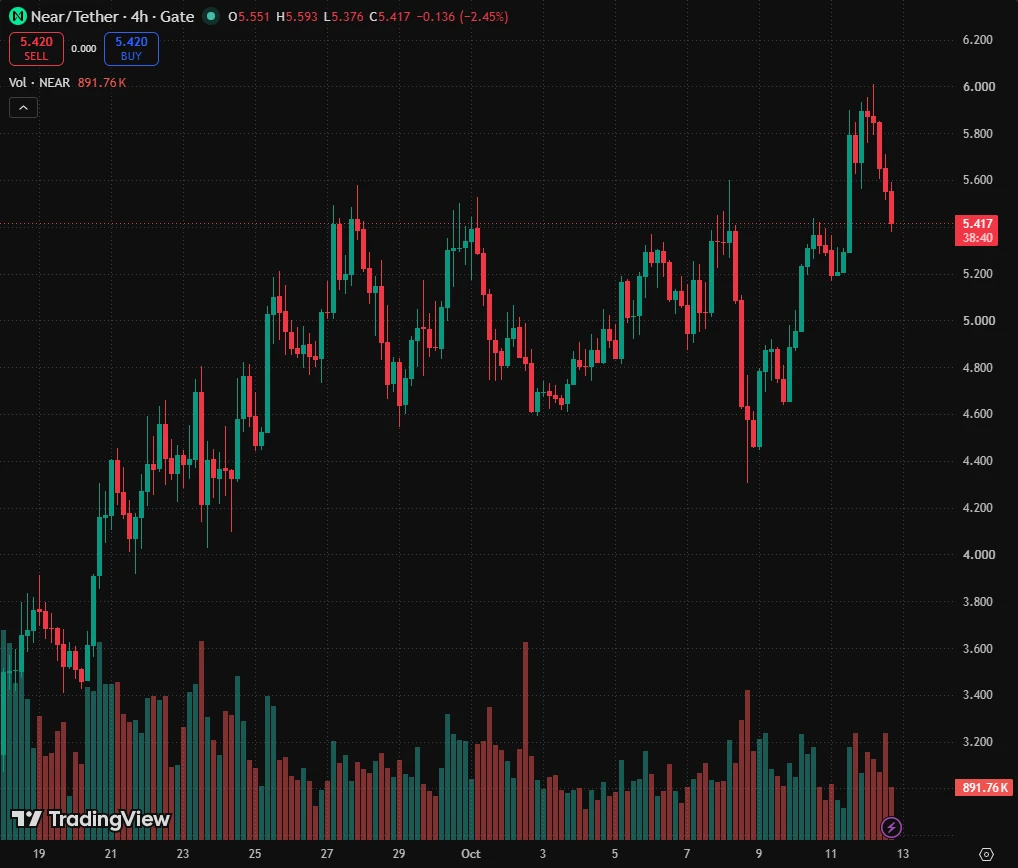Click the 5.600 price axis label
The image size is (1018, 868).
pos(978,180)
